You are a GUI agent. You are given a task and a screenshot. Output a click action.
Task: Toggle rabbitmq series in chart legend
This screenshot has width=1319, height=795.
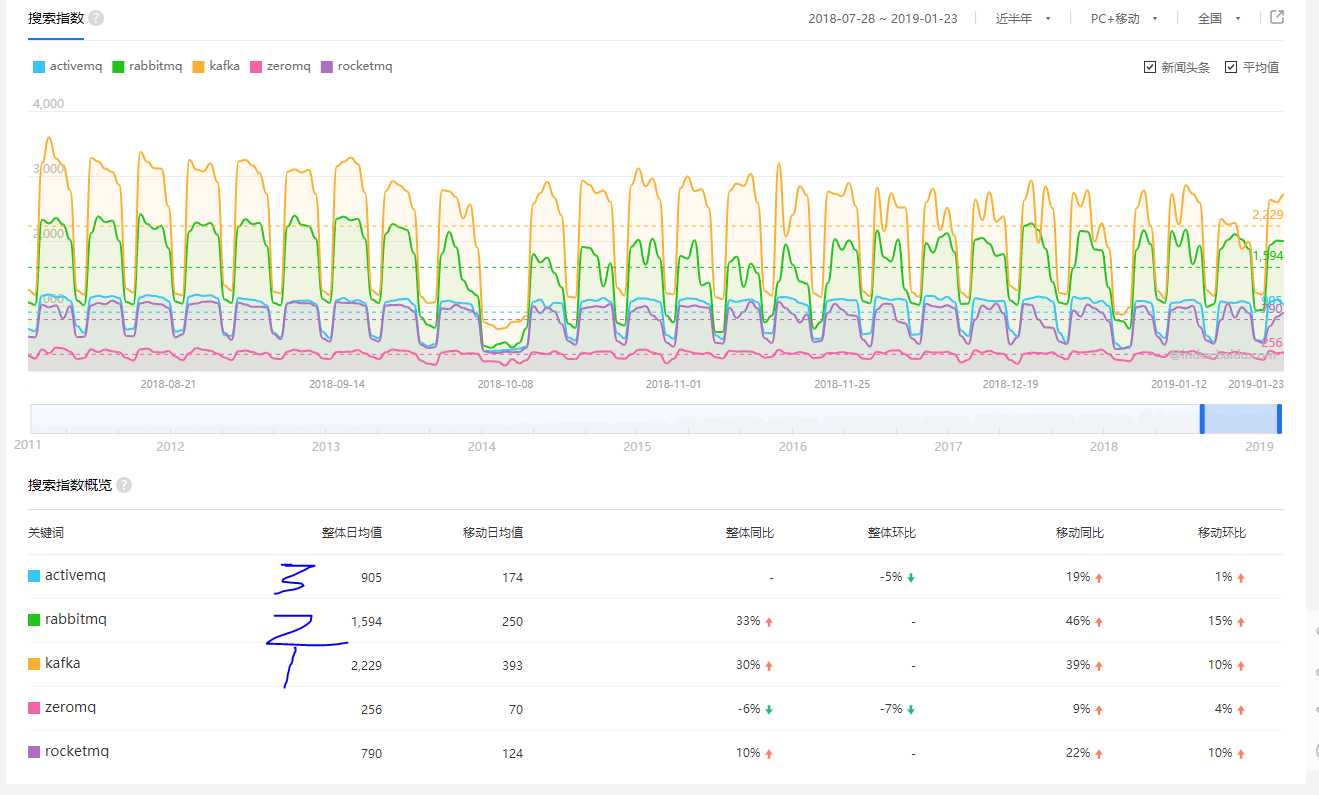[x=147, y=67]
